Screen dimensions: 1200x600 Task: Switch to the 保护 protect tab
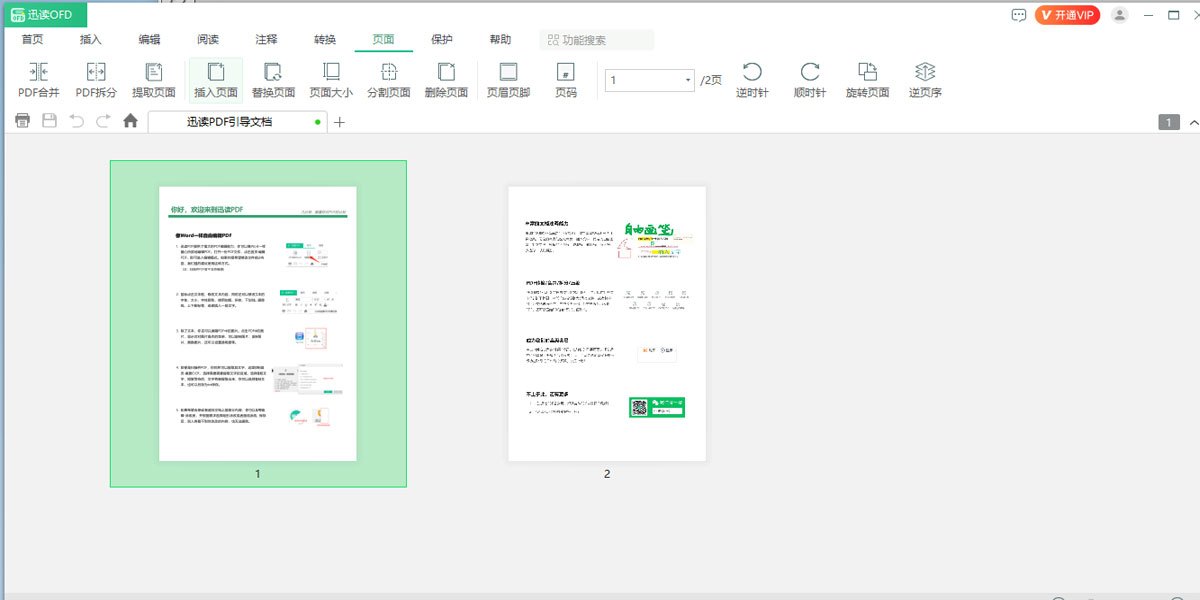(x=441, y=40)
